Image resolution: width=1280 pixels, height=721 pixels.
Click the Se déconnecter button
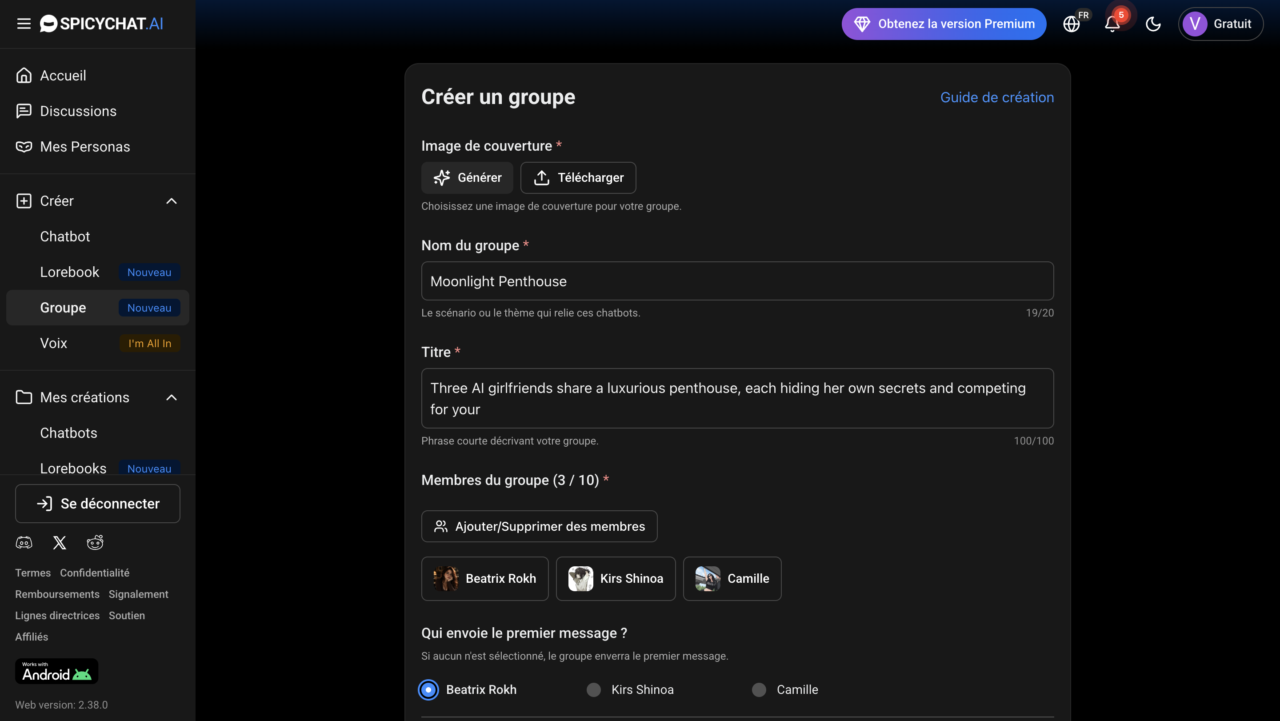point(98,504)
